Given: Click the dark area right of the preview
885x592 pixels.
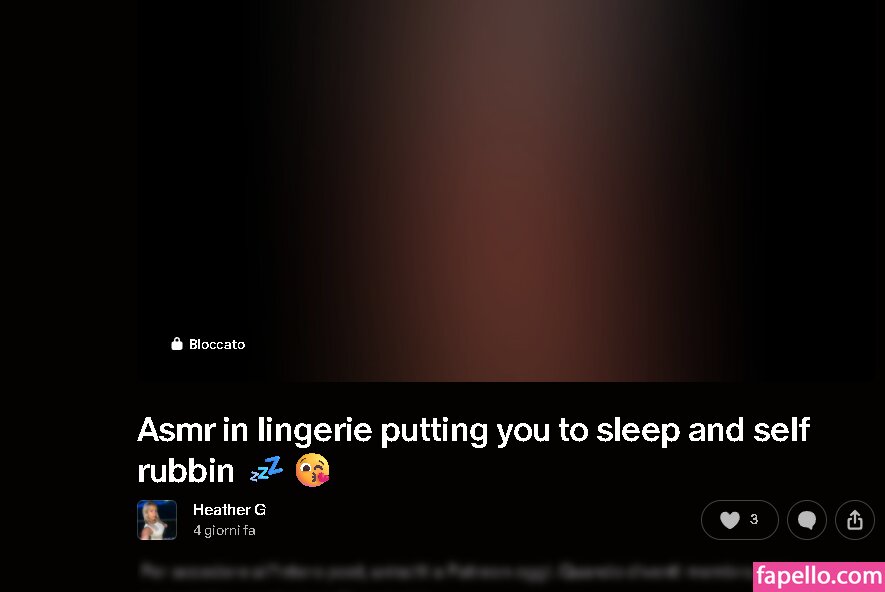Looking at the screenshot, I should click(x=877, y=191).
